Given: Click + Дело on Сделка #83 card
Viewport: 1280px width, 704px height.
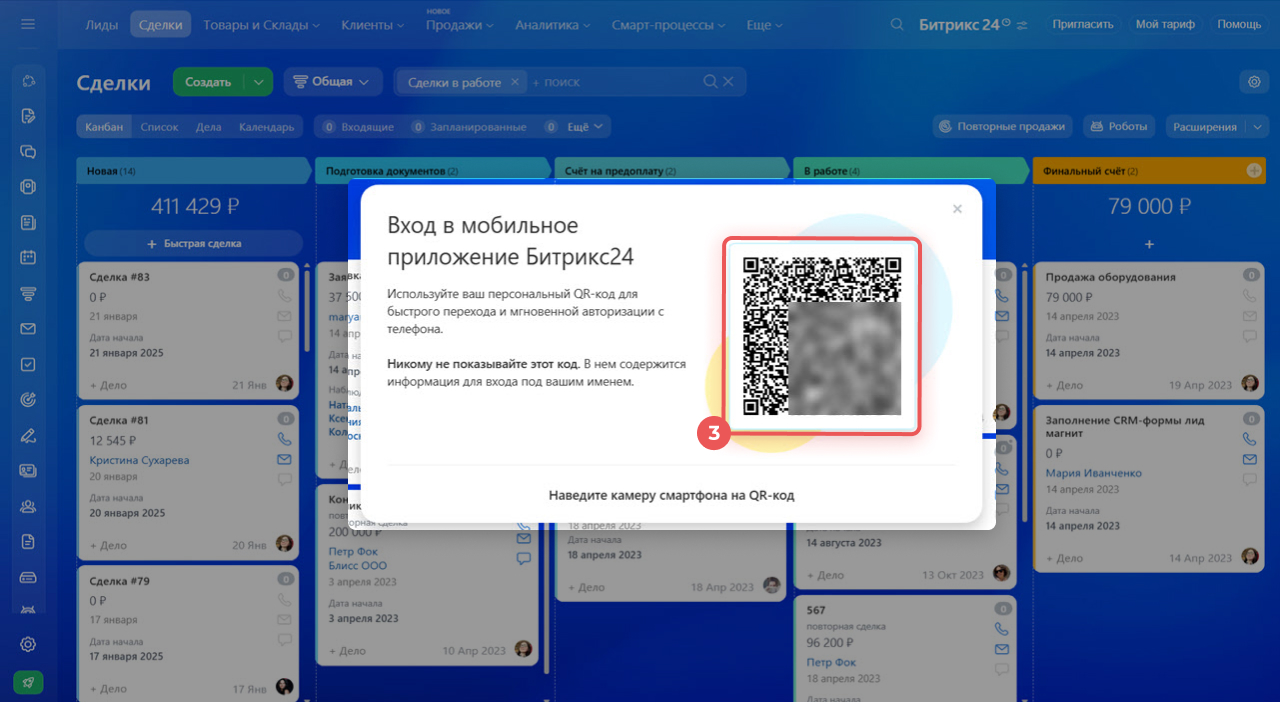Looking at the screenshot, I should [x=108, y=384].
